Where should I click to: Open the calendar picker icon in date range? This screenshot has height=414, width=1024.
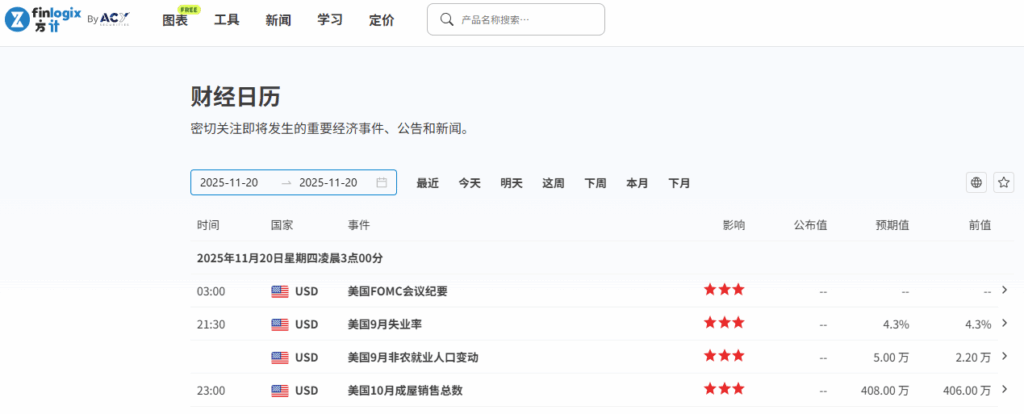(381, 183)
